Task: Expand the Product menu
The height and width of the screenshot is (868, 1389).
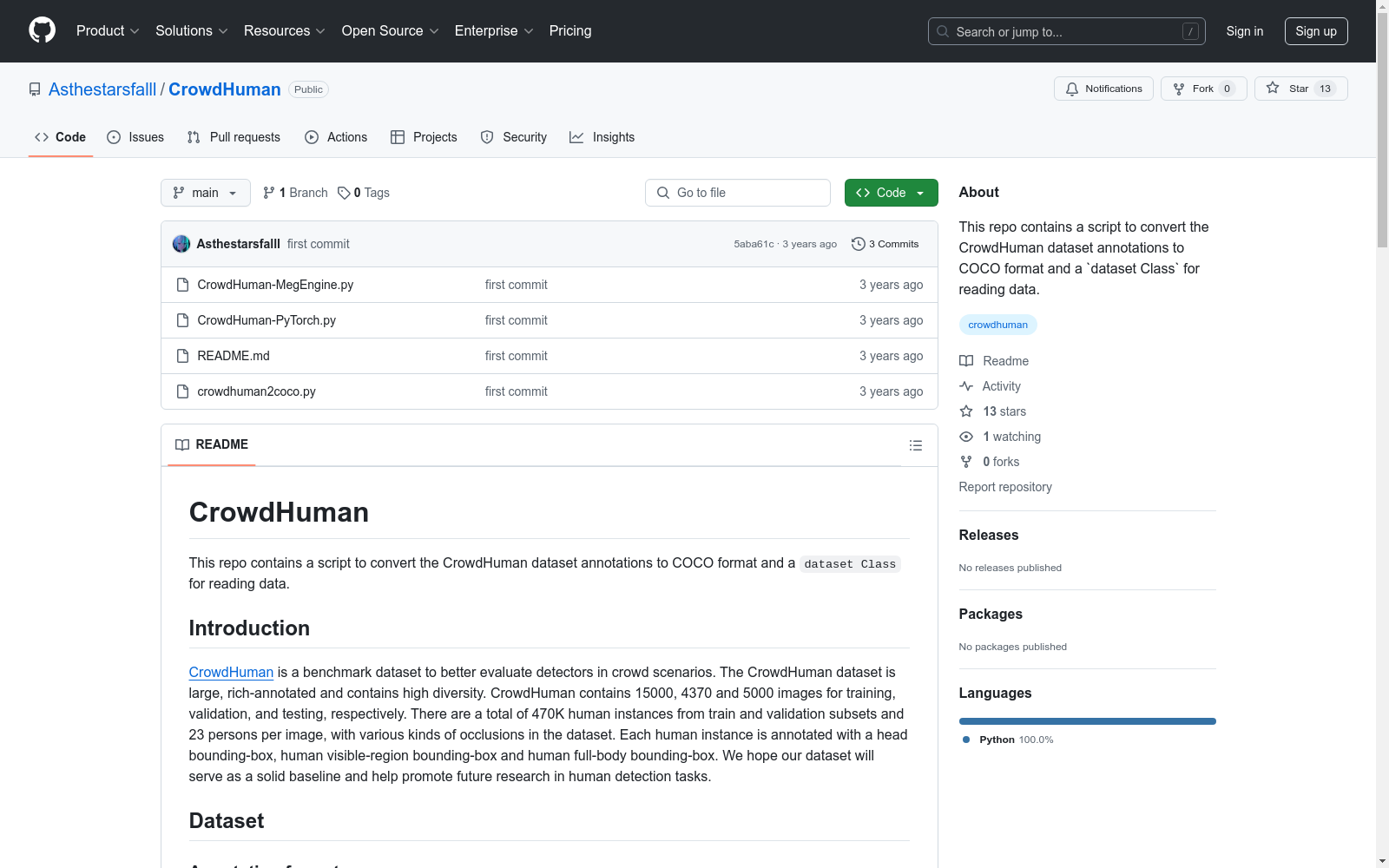Action: click(x=108, y=31)
